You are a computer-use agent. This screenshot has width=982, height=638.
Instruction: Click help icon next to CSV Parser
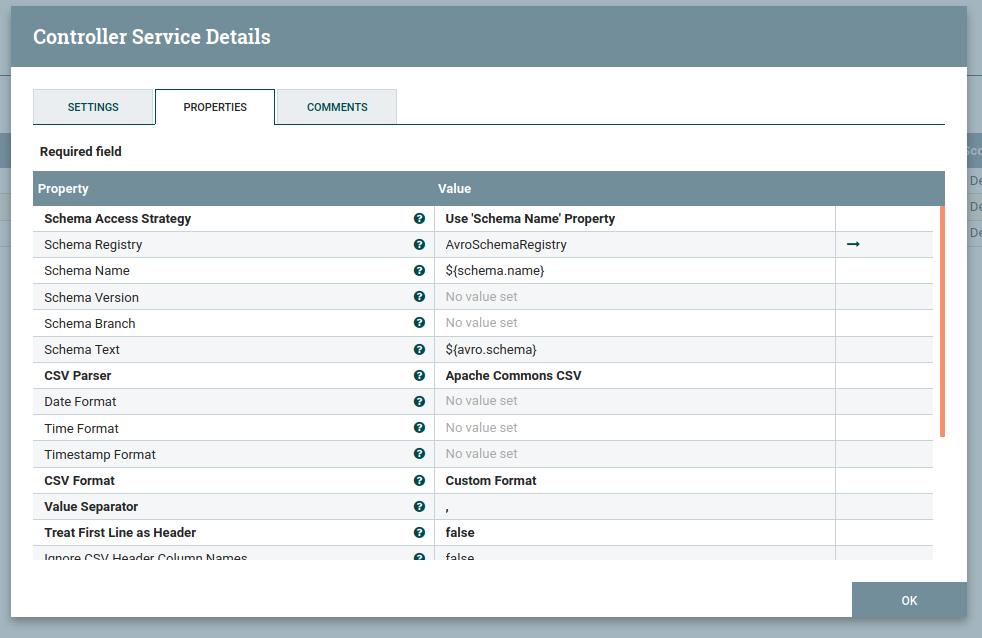pyautogui.click(x=419, y=375)
